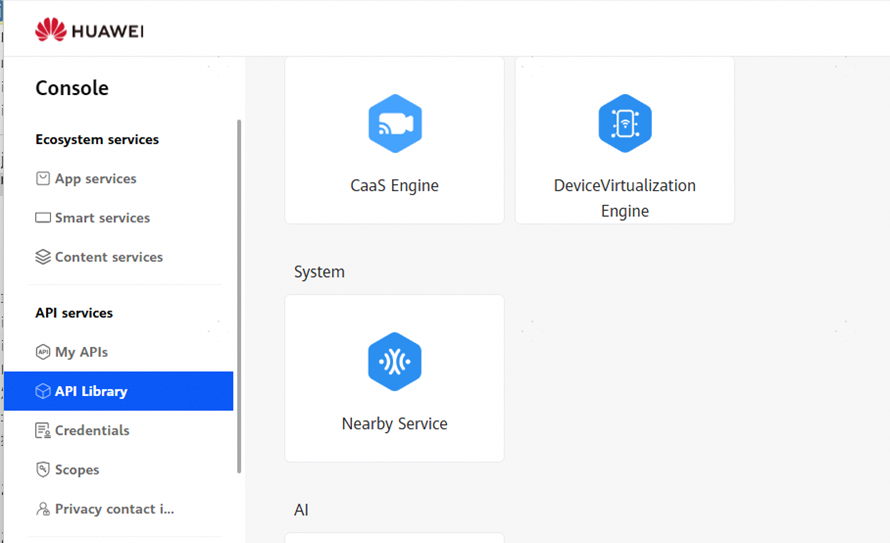Click the API Library cube icon
Screen dimensions: 890x543
pyautogui.click(x=43, y=391)
